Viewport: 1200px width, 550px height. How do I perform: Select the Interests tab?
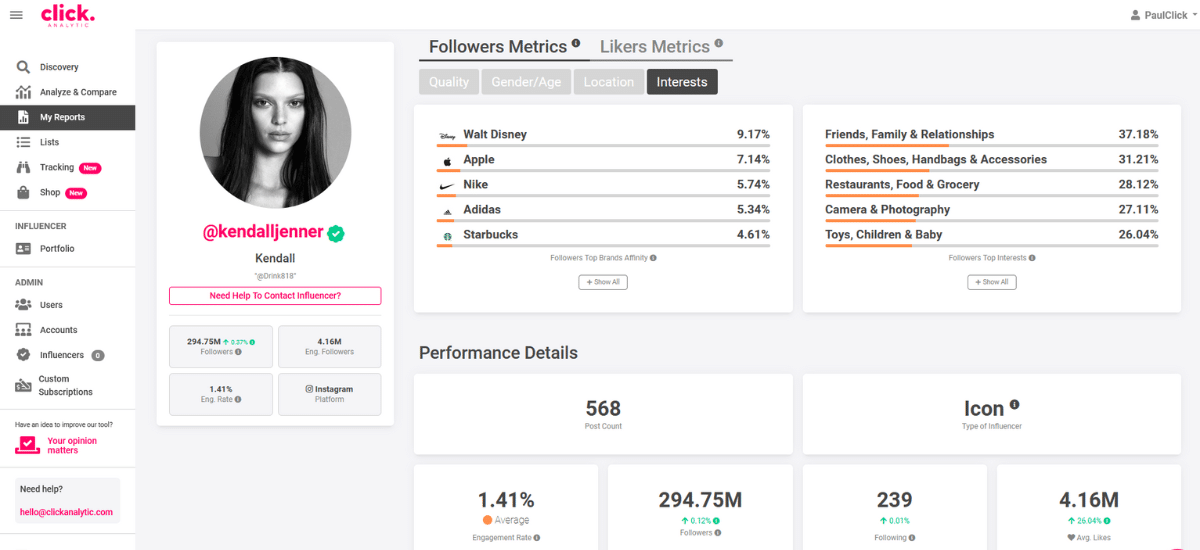(x=682, y=82)
